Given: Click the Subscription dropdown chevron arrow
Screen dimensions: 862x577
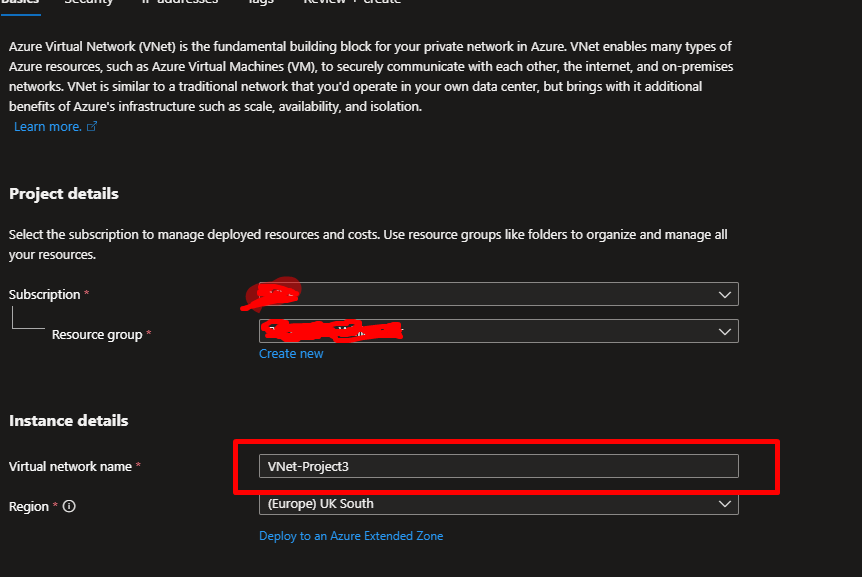Looking at the screenshot, I should pos(725,295).
